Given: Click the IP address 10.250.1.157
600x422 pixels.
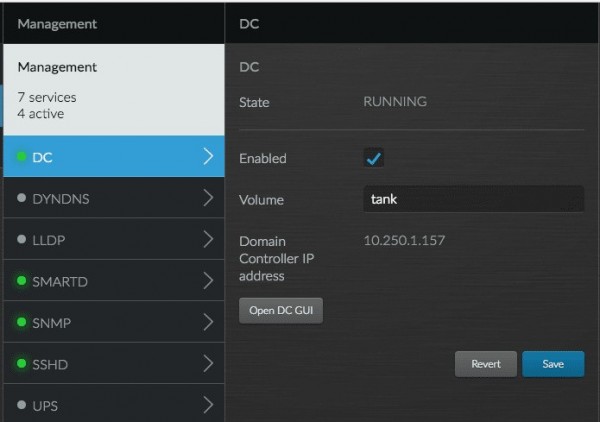Looking at the screenshot, I should tap(404, 240).
